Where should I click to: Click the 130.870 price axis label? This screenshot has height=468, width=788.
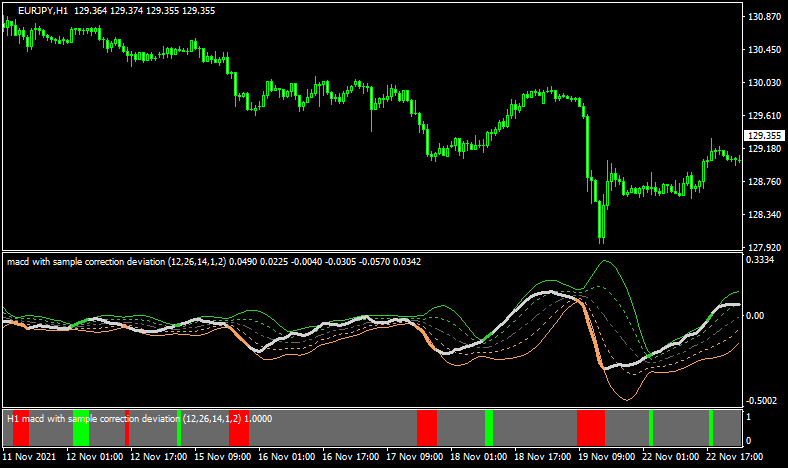(764, 17)
